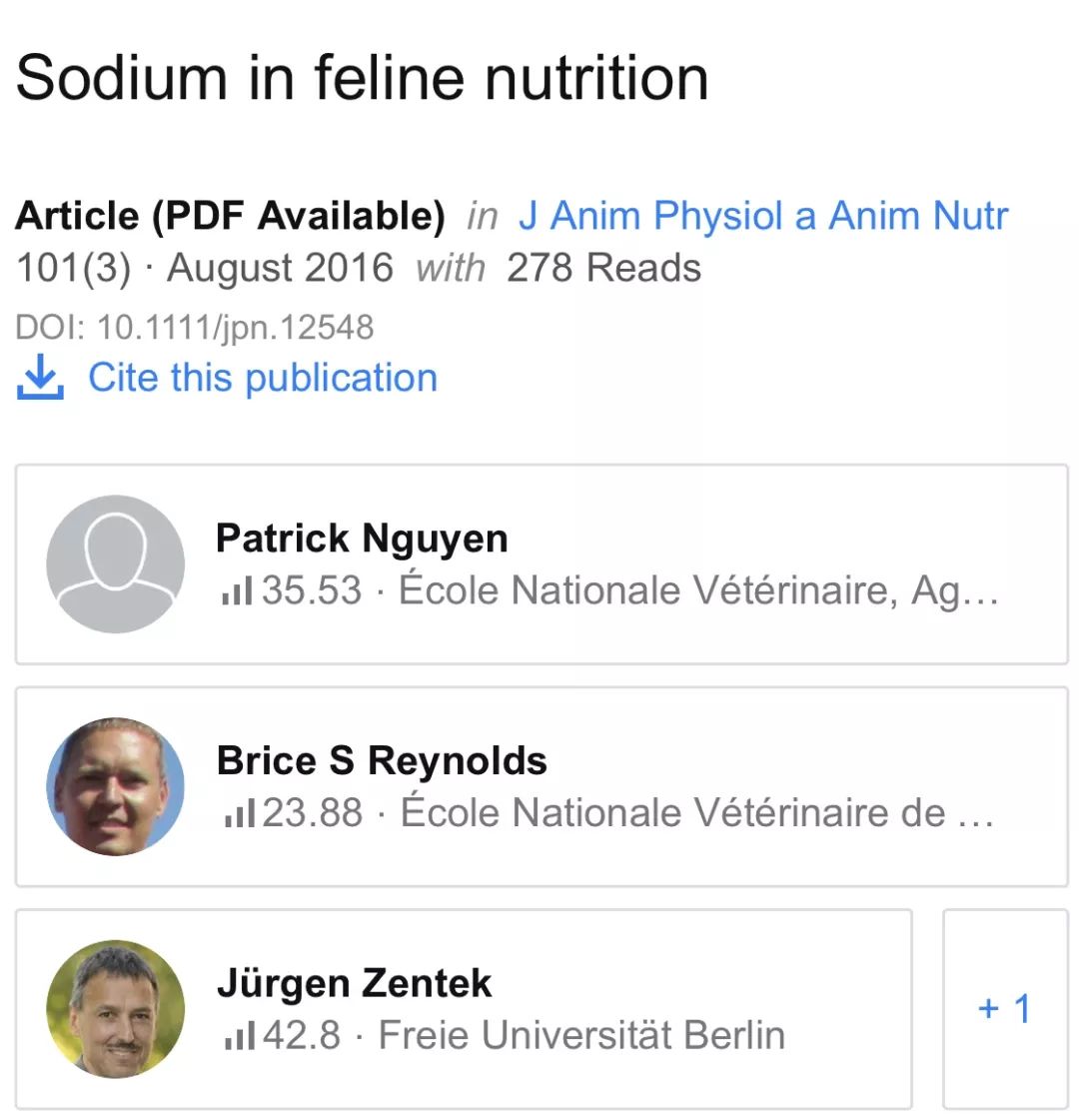Screen dimensions: 1079x1120
Task: Click the DOI 10.1111/jpn.12548 text
Action: [x=195, y=327]
